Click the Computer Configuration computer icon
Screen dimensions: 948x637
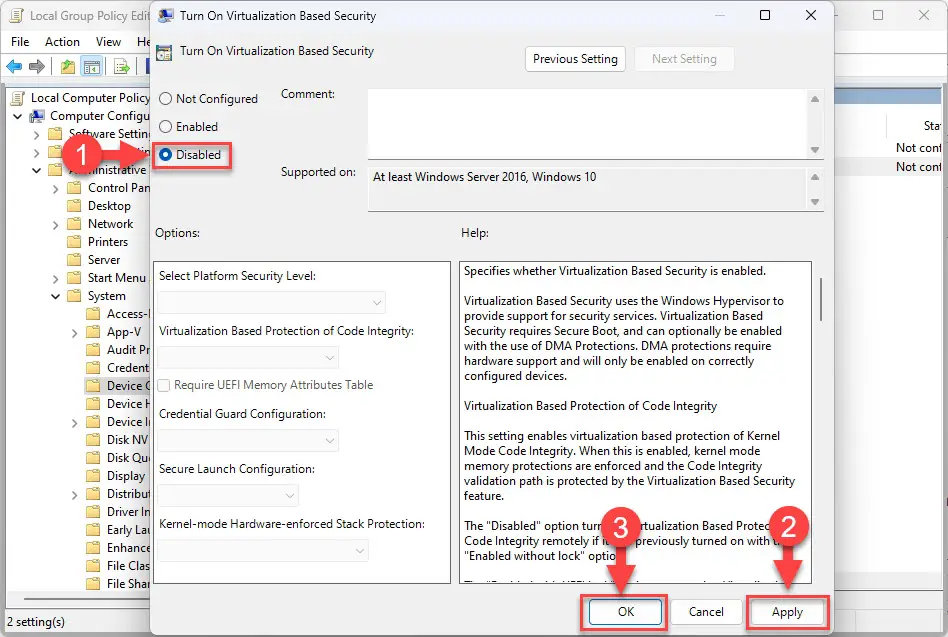tap(37, 116)
